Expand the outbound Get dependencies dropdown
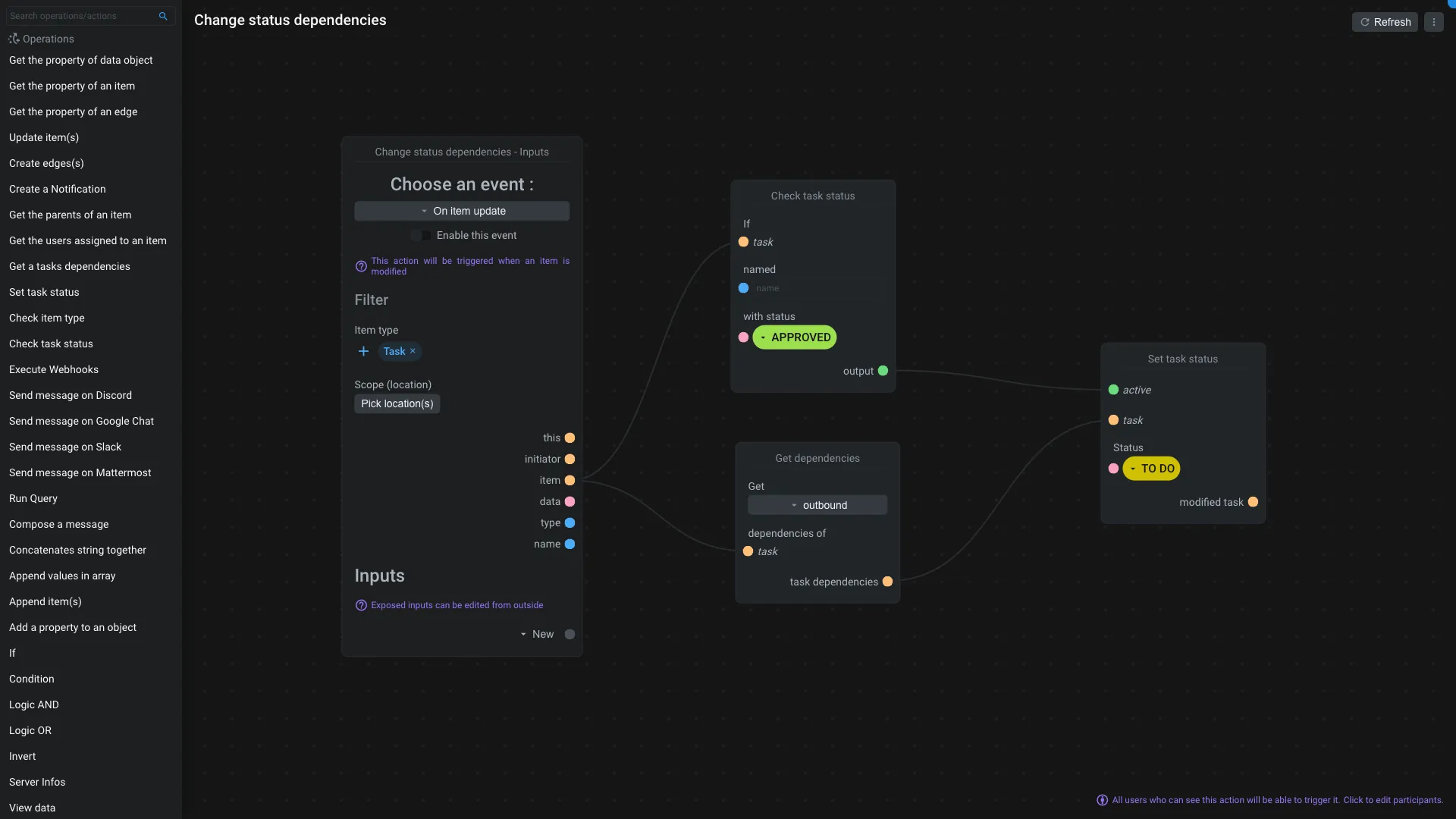Screen dimensions: 1456x819 817,505
